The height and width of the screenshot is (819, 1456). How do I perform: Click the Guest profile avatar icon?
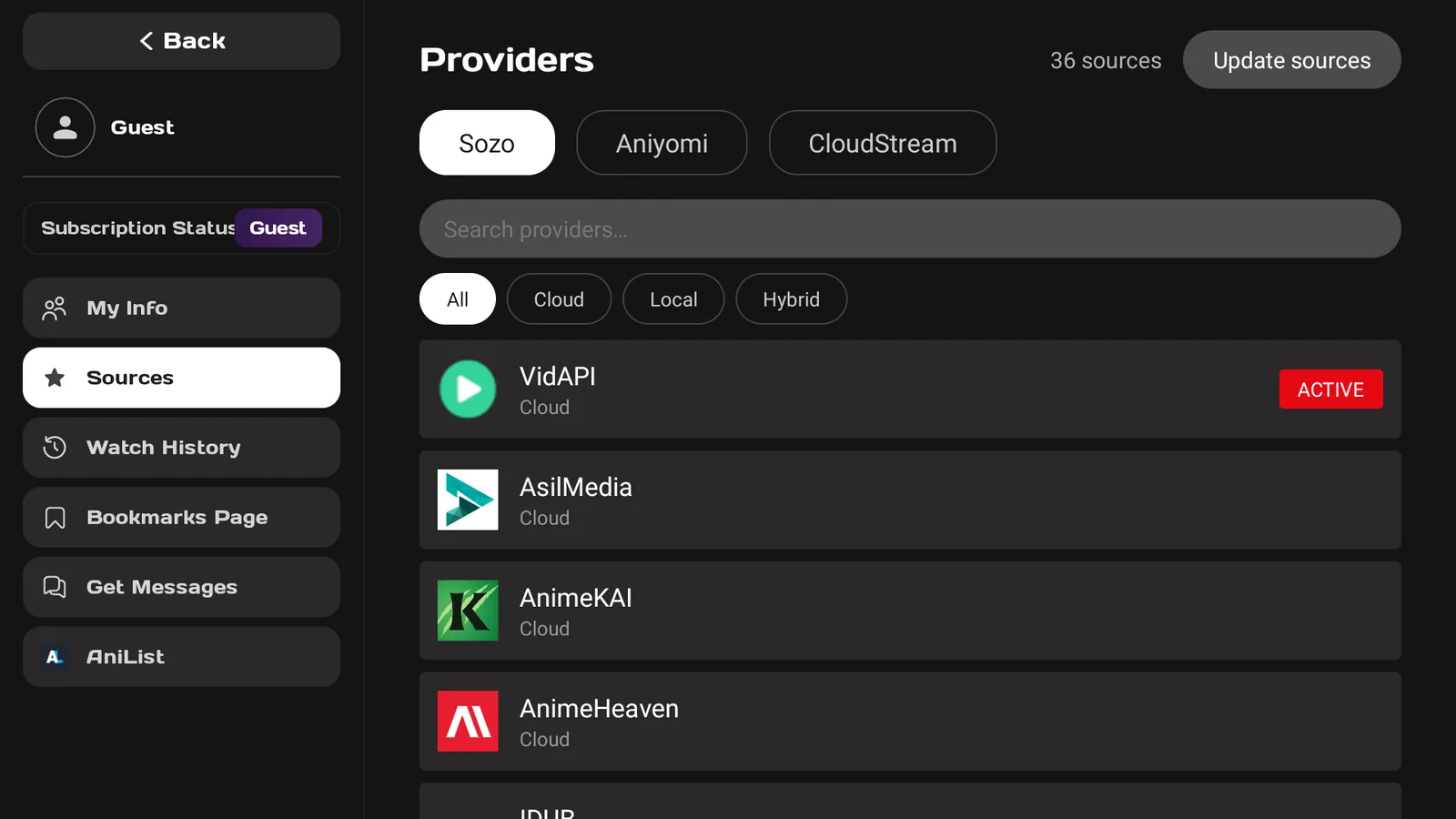click(65, 127)
